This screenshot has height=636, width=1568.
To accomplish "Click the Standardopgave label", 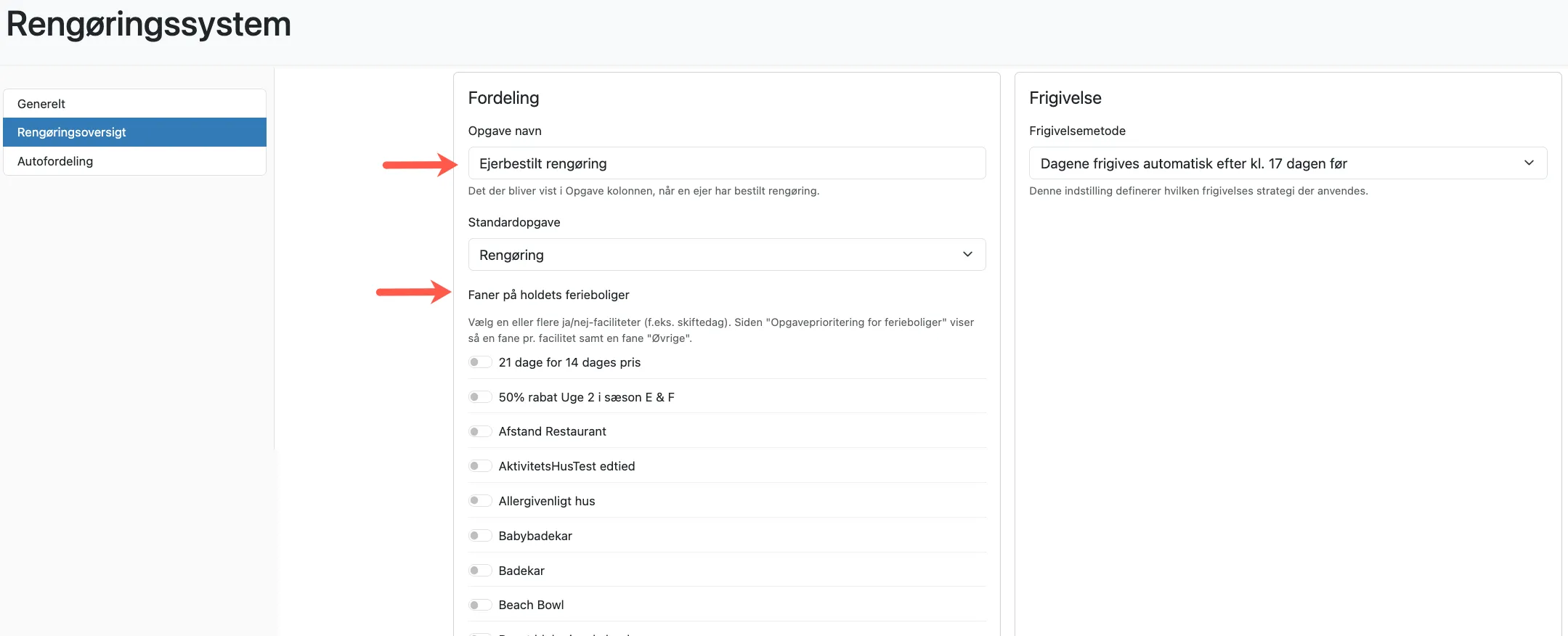I will click(514, 222).
